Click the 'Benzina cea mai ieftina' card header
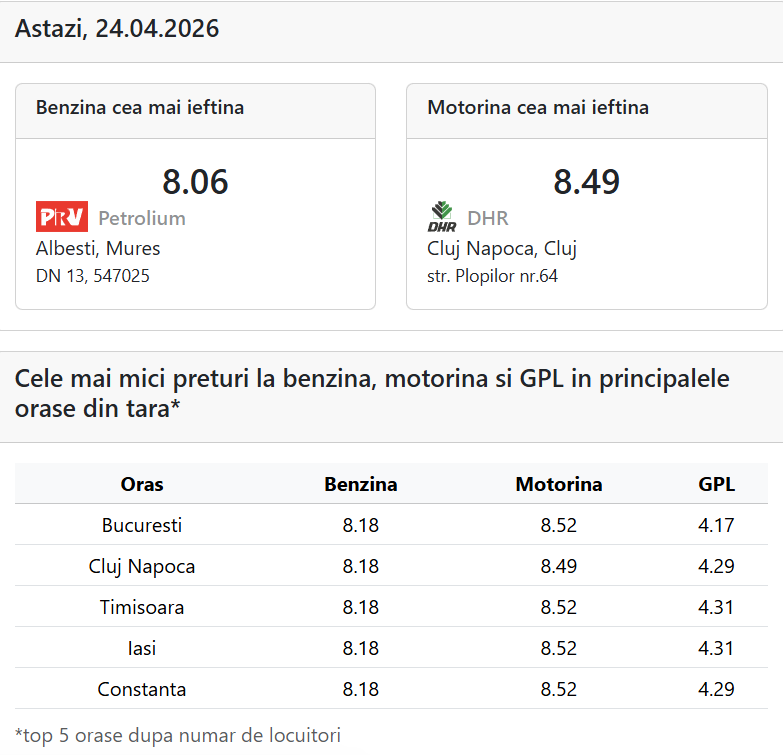The width and height of the screenshot is (783, 755). [140, 108]
